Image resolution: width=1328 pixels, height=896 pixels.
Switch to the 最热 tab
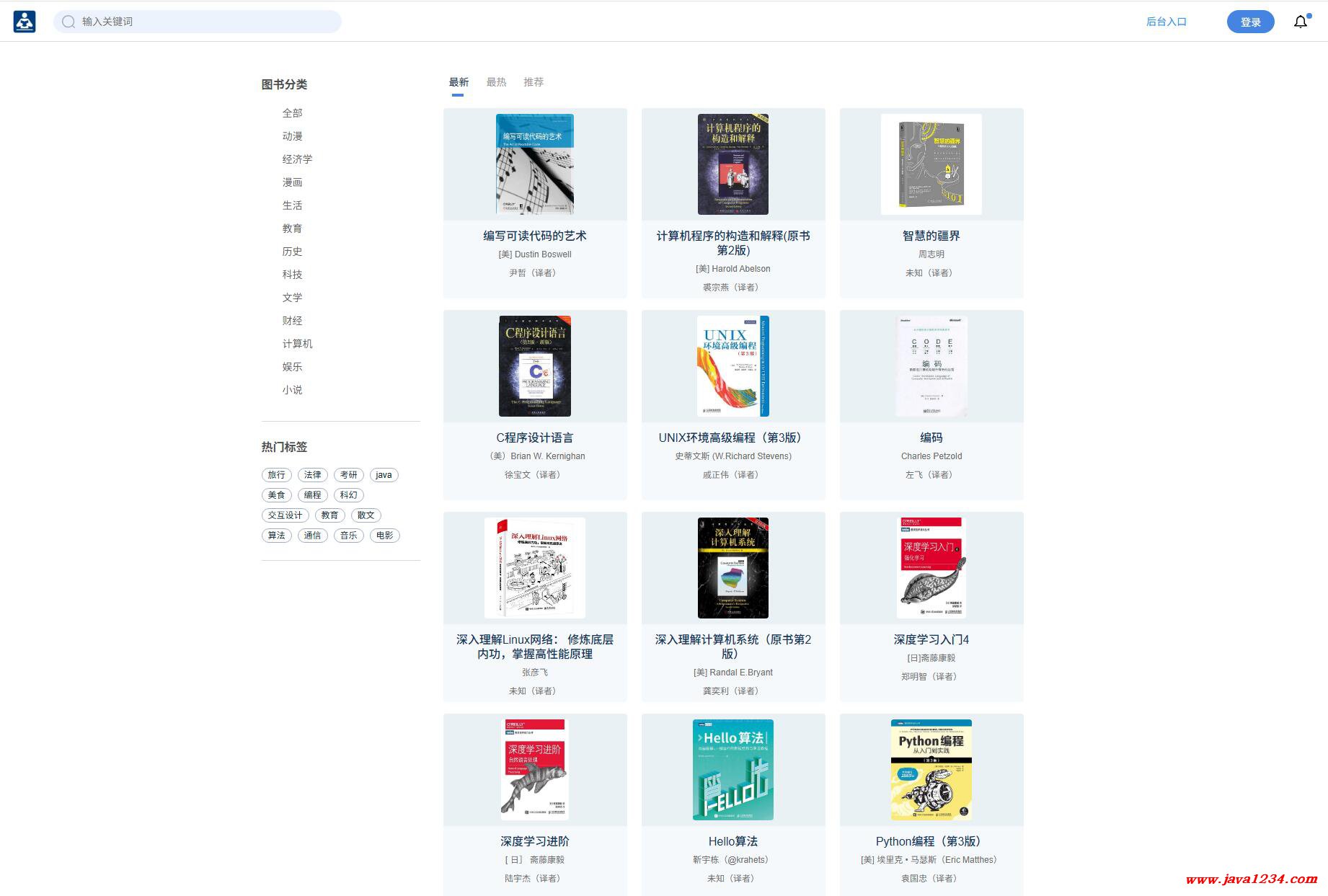497,82
